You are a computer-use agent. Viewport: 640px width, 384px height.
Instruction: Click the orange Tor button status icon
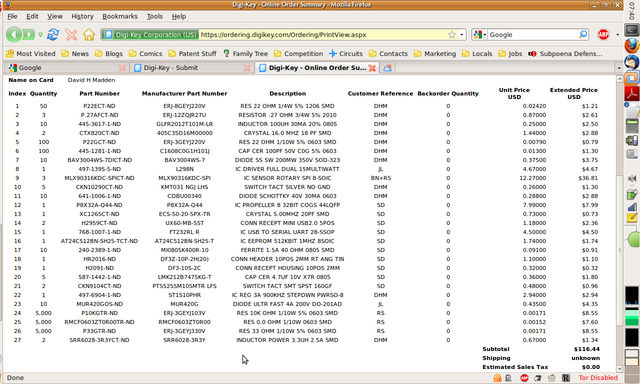[497, 378]
